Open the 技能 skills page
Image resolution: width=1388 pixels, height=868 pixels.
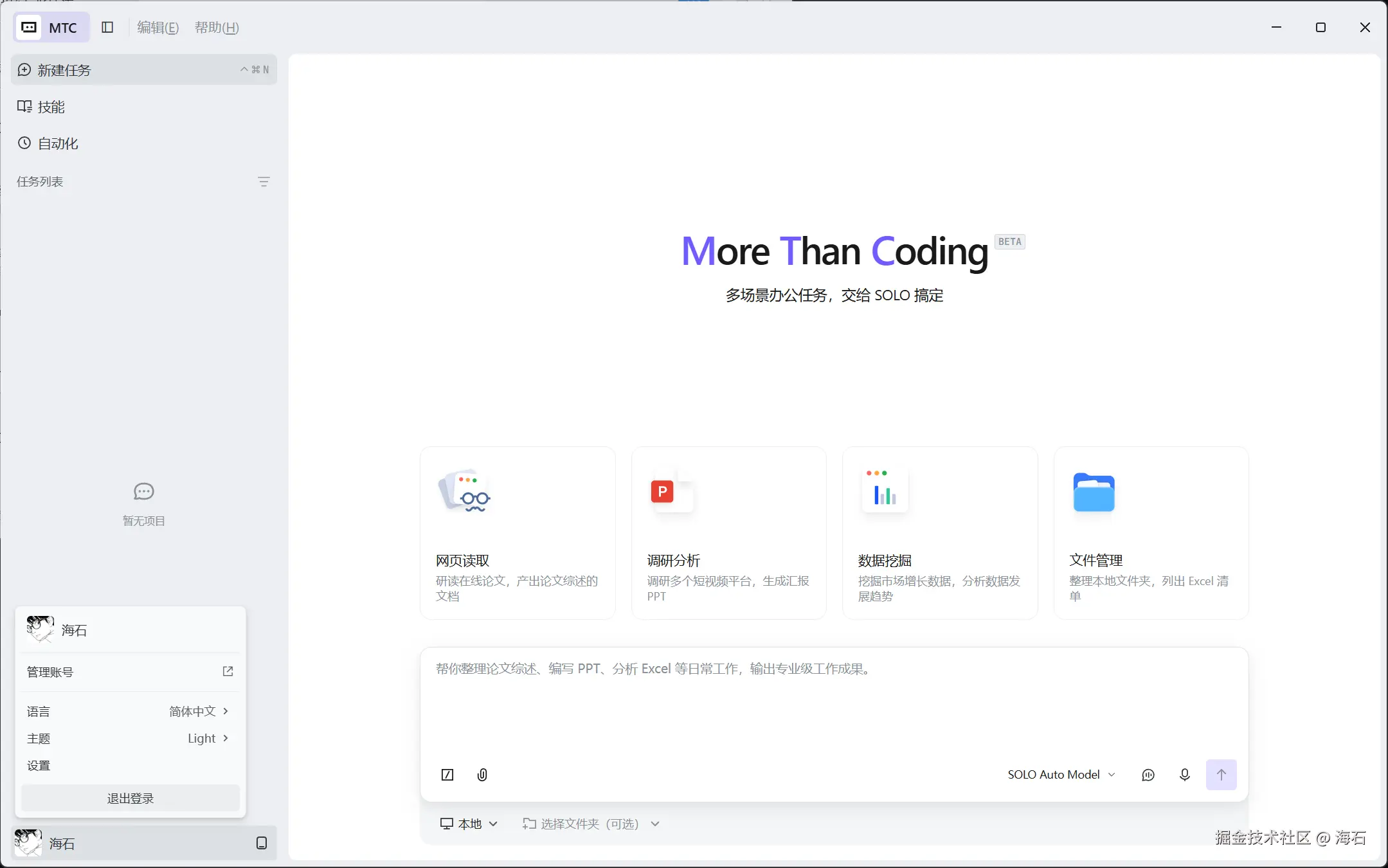[x=144, y=107]
